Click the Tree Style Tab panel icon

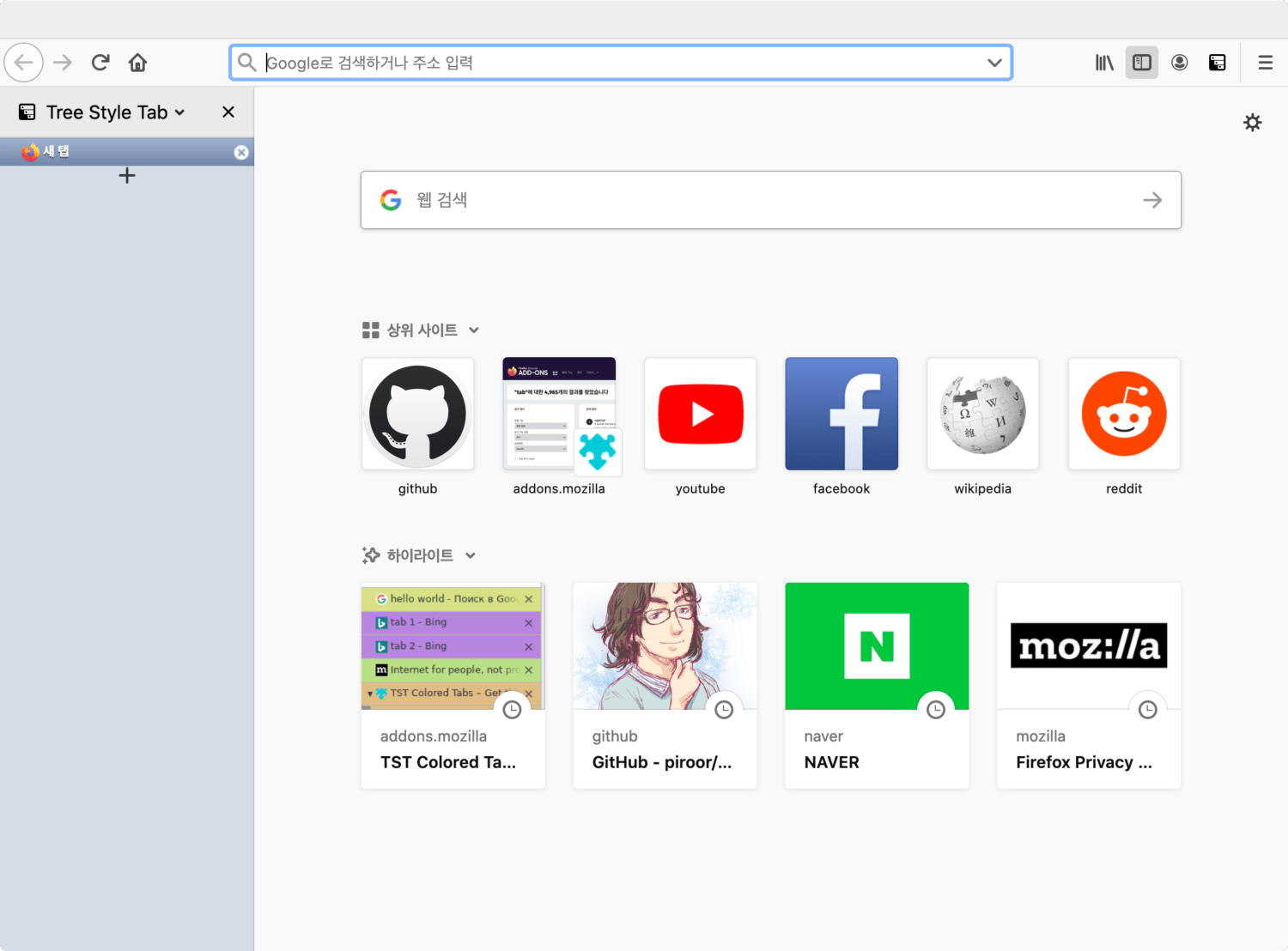[27, 112]
